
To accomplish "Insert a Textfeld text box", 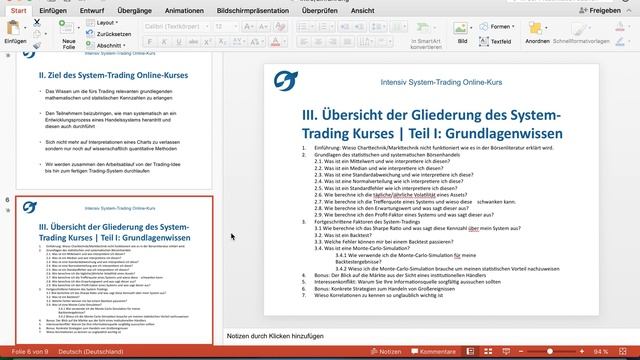I will click(x=495, y=41).
